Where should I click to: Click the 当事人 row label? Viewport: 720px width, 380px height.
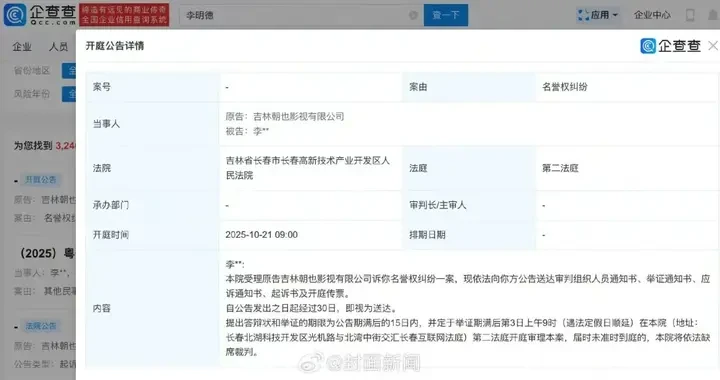click(106, 124)
